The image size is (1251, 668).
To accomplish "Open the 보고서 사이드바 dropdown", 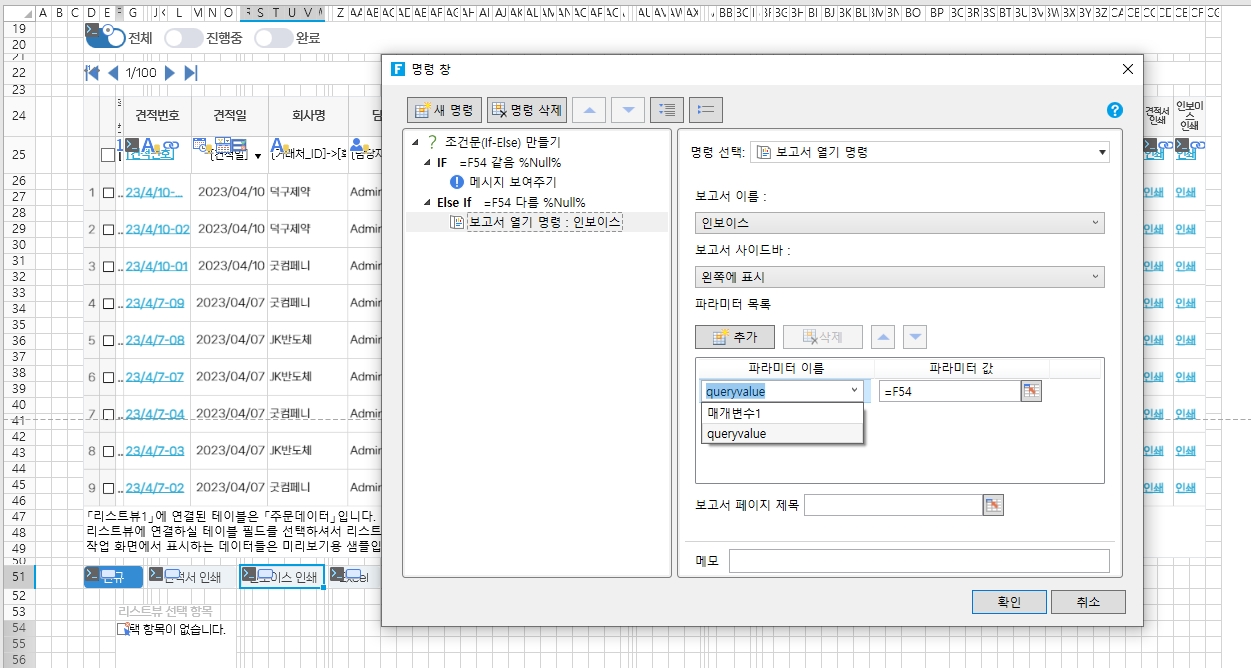I will click(x=899, y=277).
